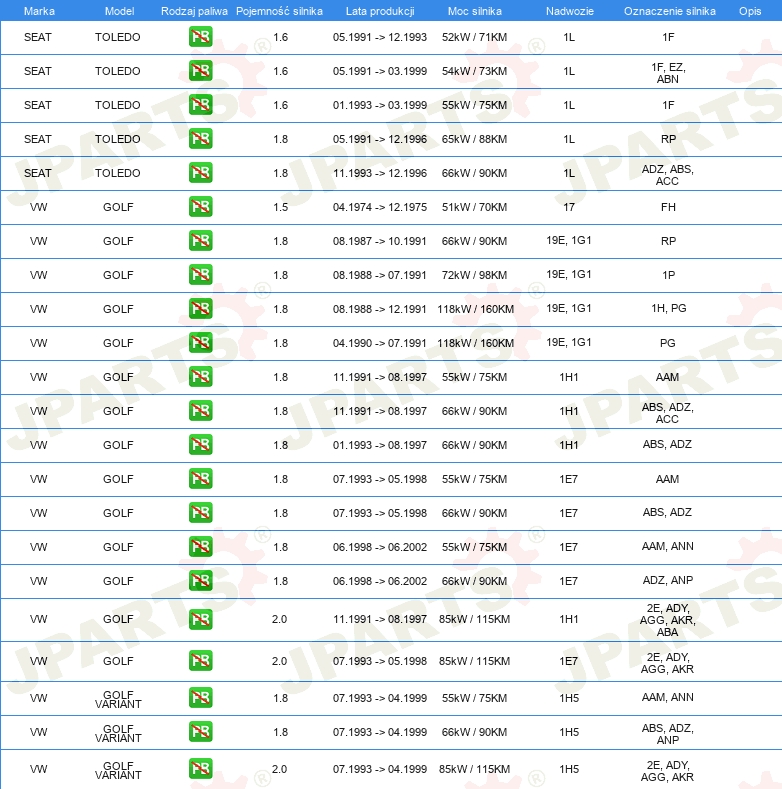Select body code 1H5 in 85kW row
Screen dimensions: 782x789
(569, 769)
